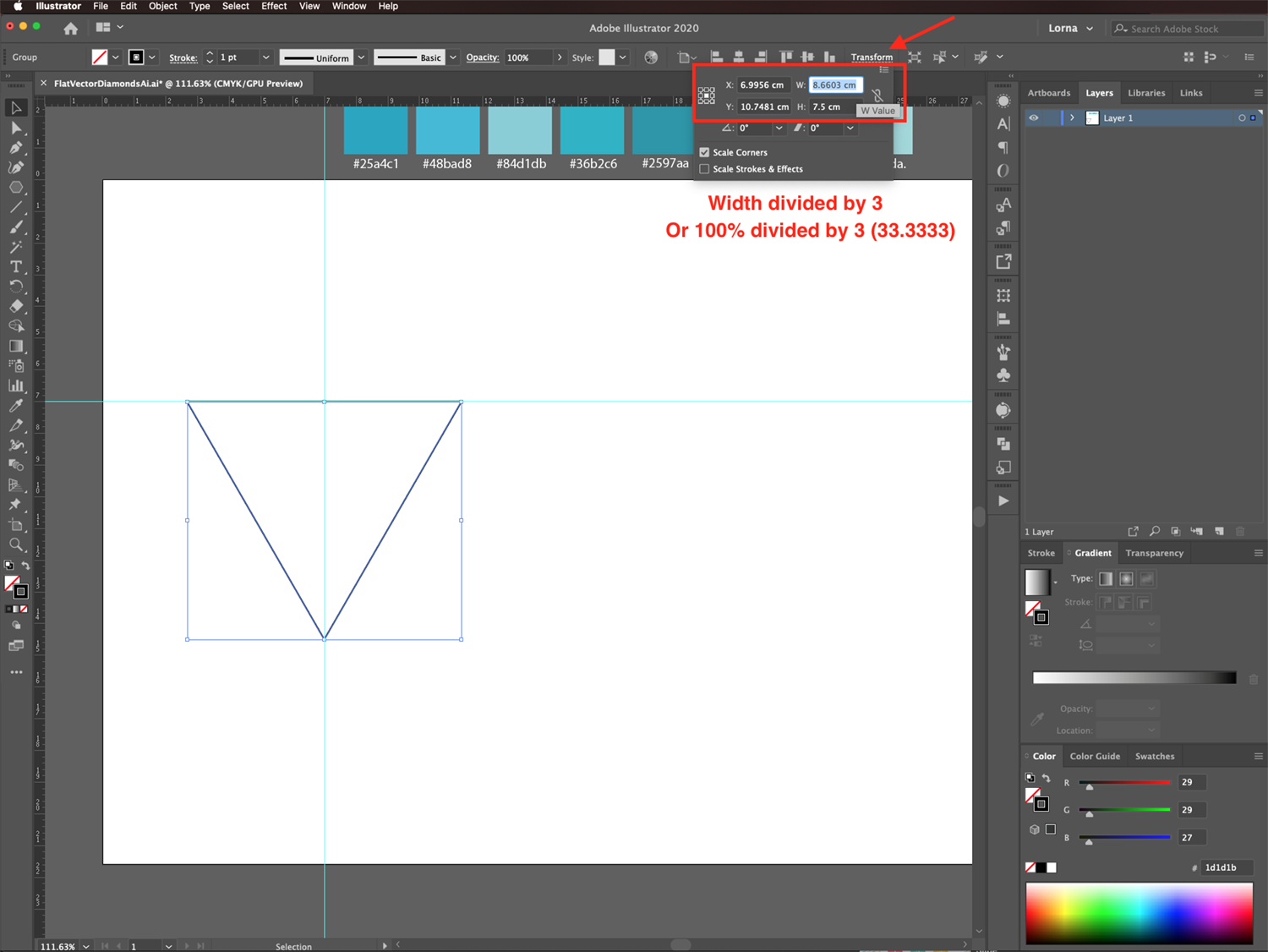Viewport: 1268px width, 952px height.
Task: Select the Pen tool
Action: coord(16,148)
